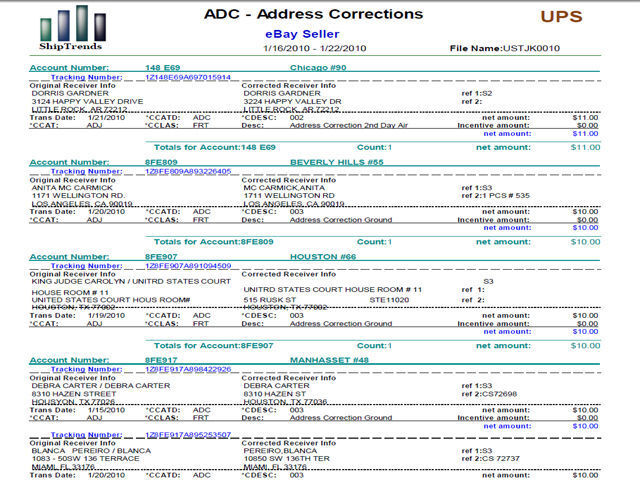Click the trans date 1/15/2010
The image size is (640, 480).
[106, 410]
